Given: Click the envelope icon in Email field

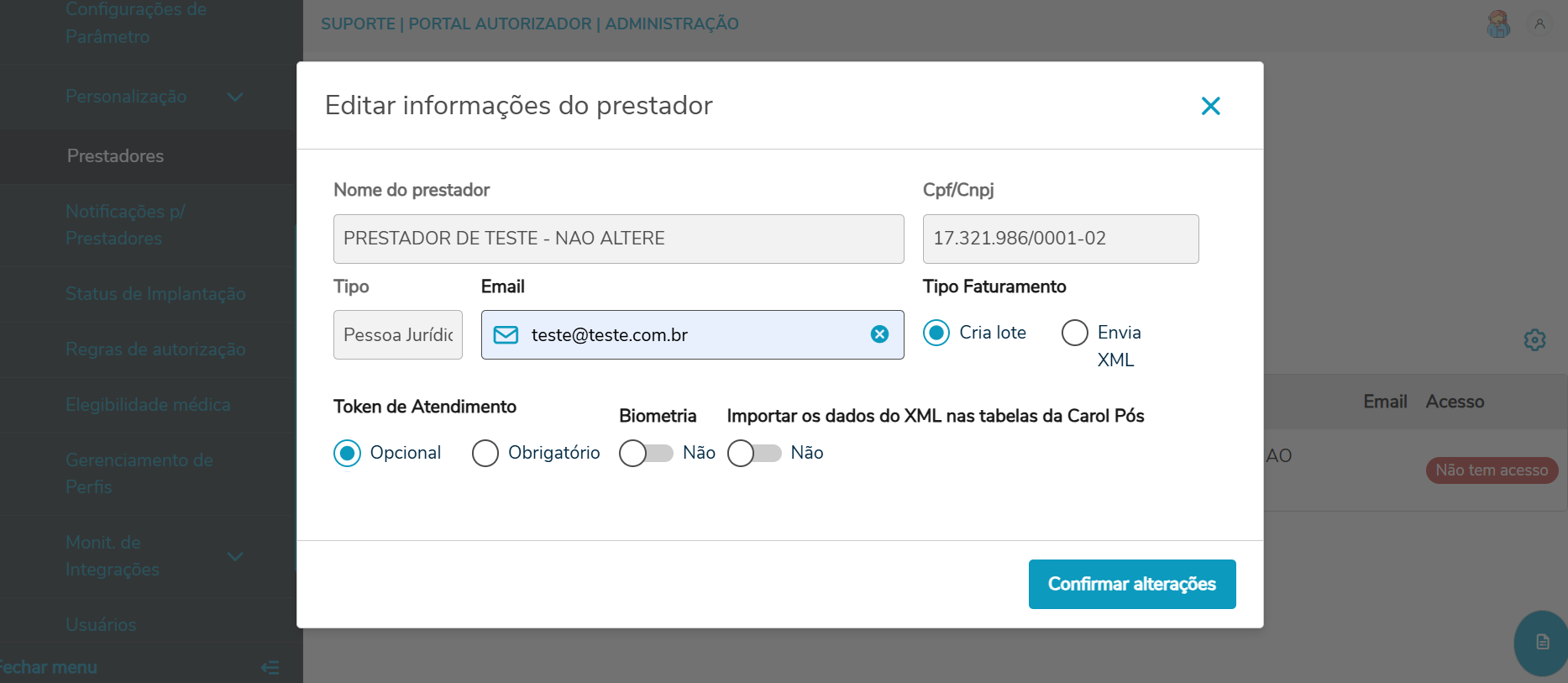Looking at the screenshot, I should point(506,335).
